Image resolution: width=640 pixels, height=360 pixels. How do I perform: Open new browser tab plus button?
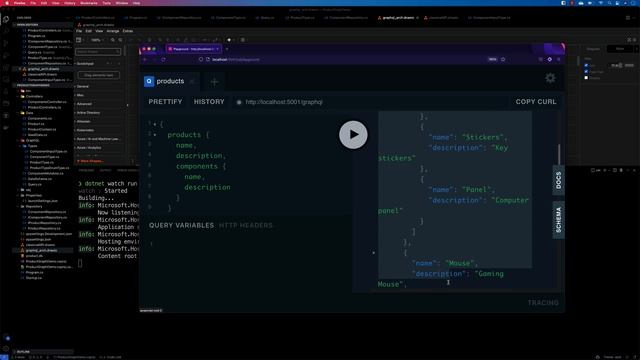pos(227,49)
